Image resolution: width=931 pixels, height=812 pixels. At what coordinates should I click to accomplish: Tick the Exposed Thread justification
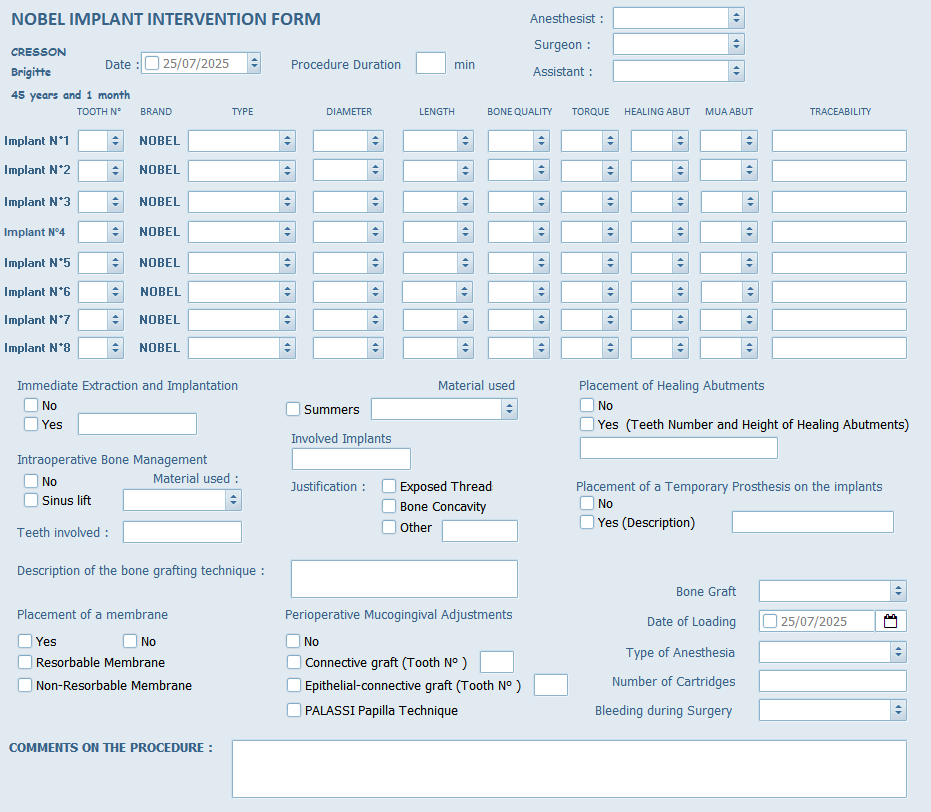389,486
